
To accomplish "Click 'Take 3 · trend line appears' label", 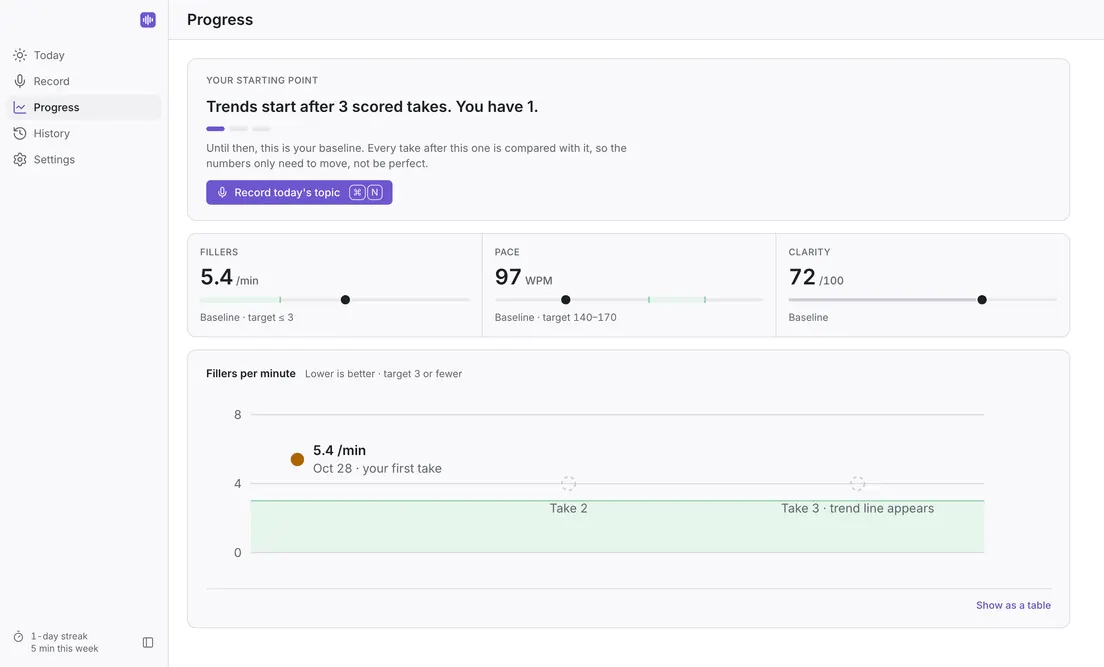I will 857,509.
